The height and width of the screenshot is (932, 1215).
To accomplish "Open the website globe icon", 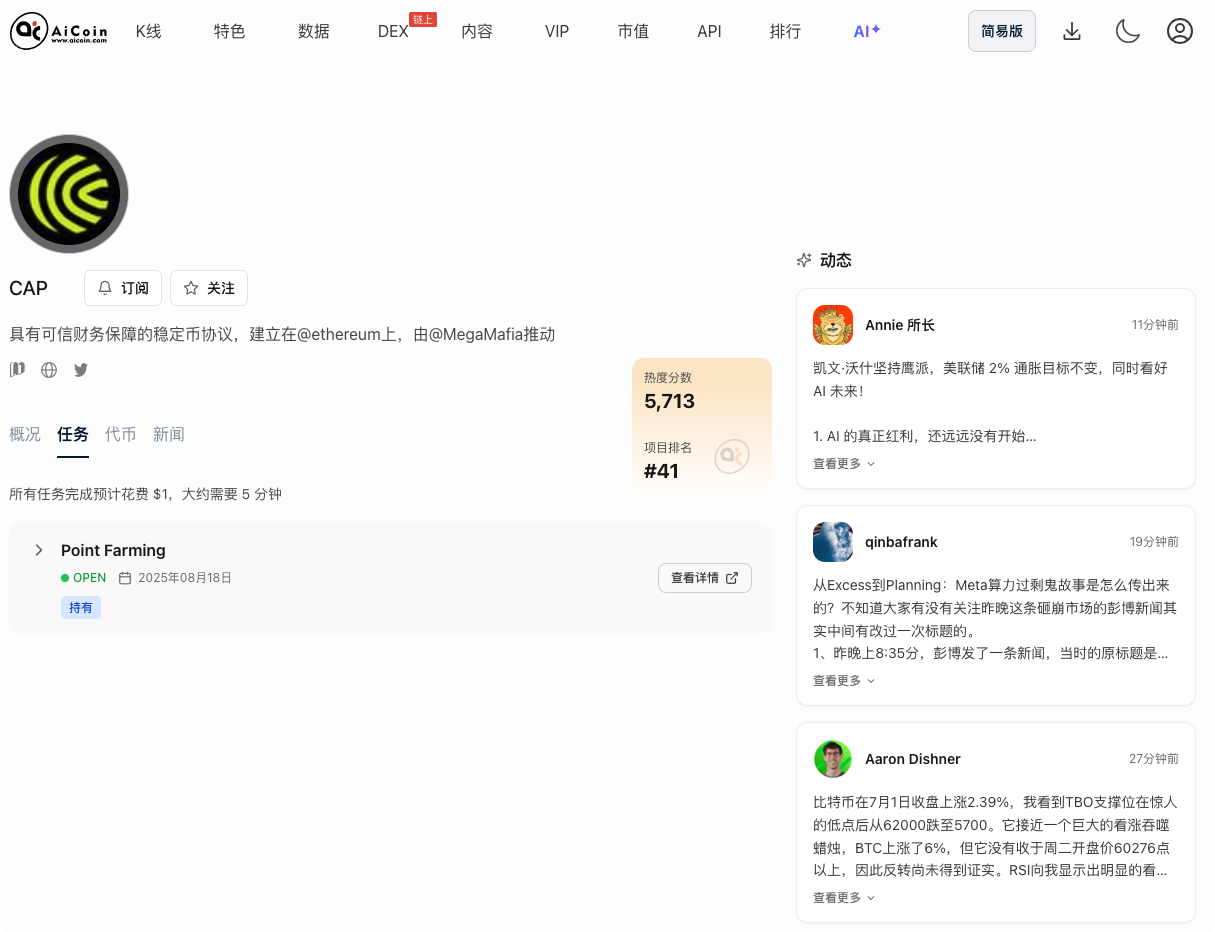I will (49, 370).
